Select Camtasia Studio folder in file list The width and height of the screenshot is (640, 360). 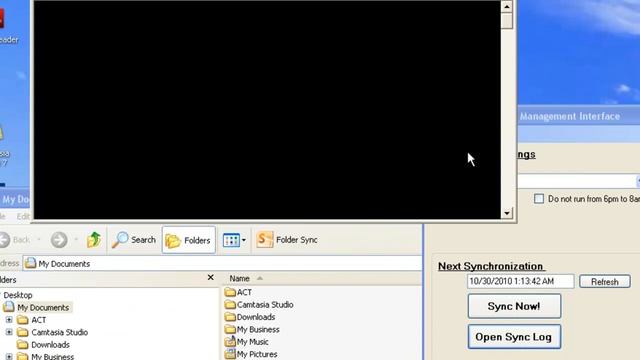pos(259,304)
